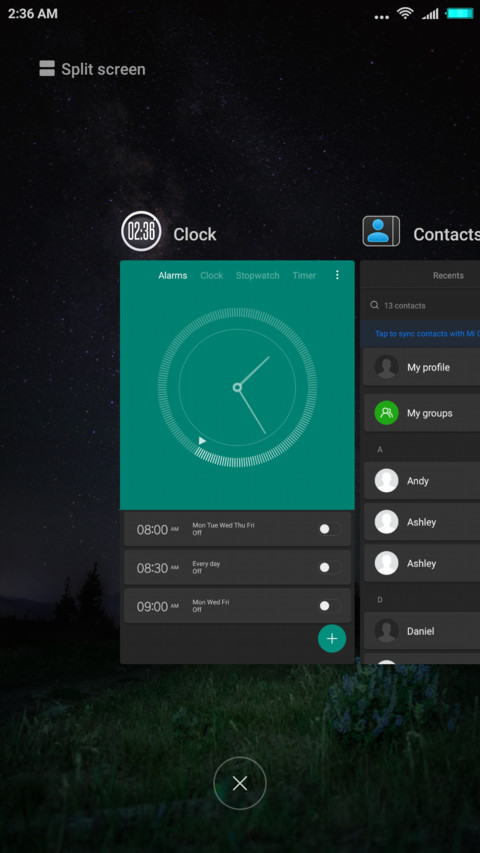Open the Stopwatch tab
The width and height of the screenshot is (480, 853).
[x=257, y=275]
